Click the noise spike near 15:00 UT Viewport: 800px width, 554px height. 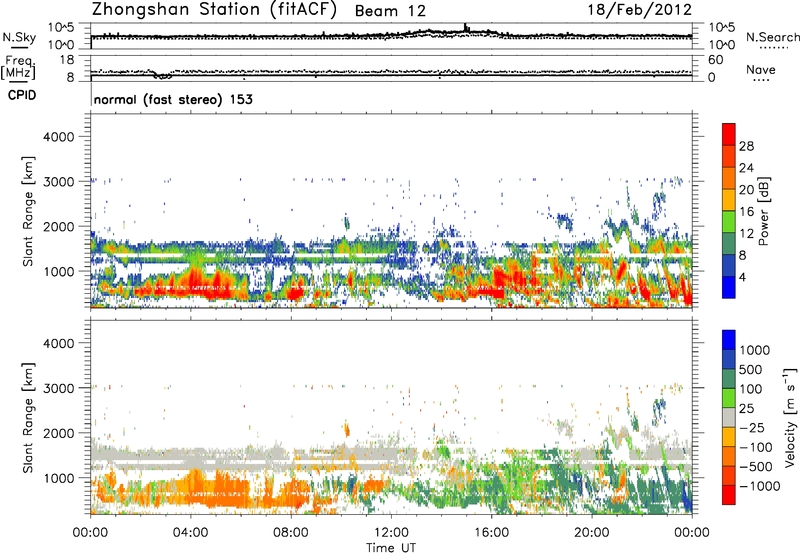[x=465, y=27]
